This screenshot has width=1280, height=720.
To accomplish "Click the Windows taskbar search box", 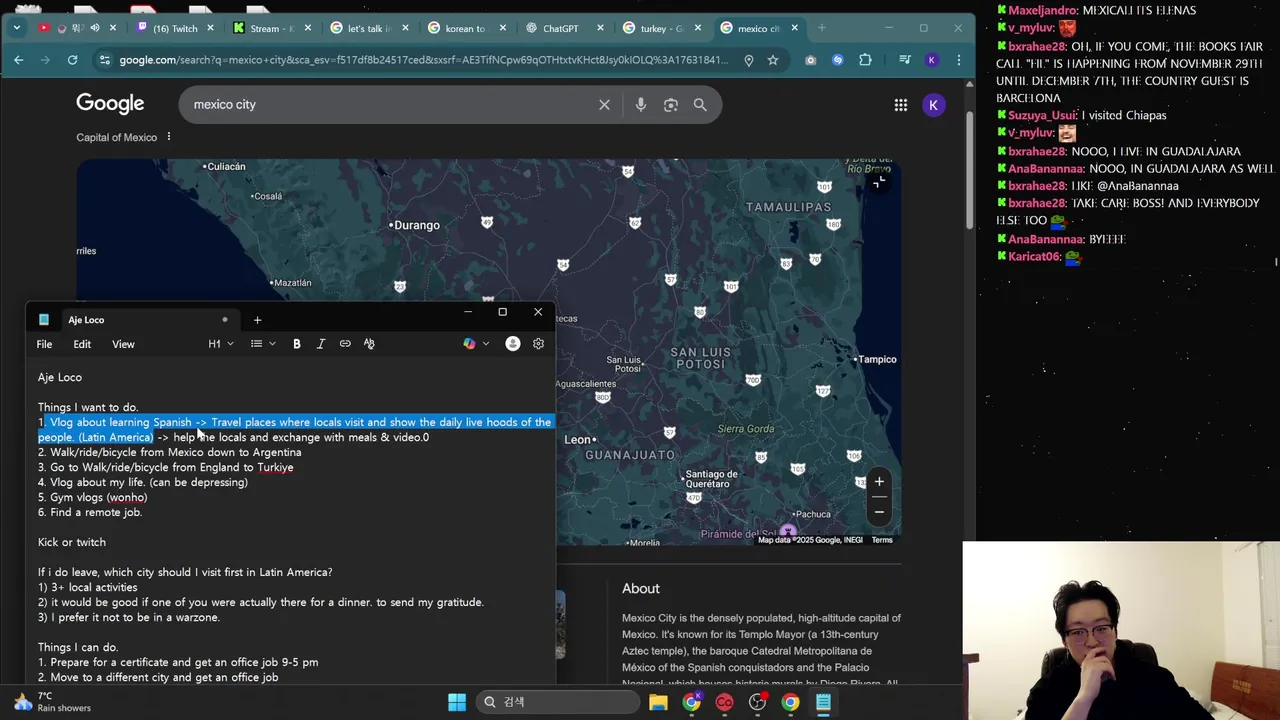I will click(556, 702).
